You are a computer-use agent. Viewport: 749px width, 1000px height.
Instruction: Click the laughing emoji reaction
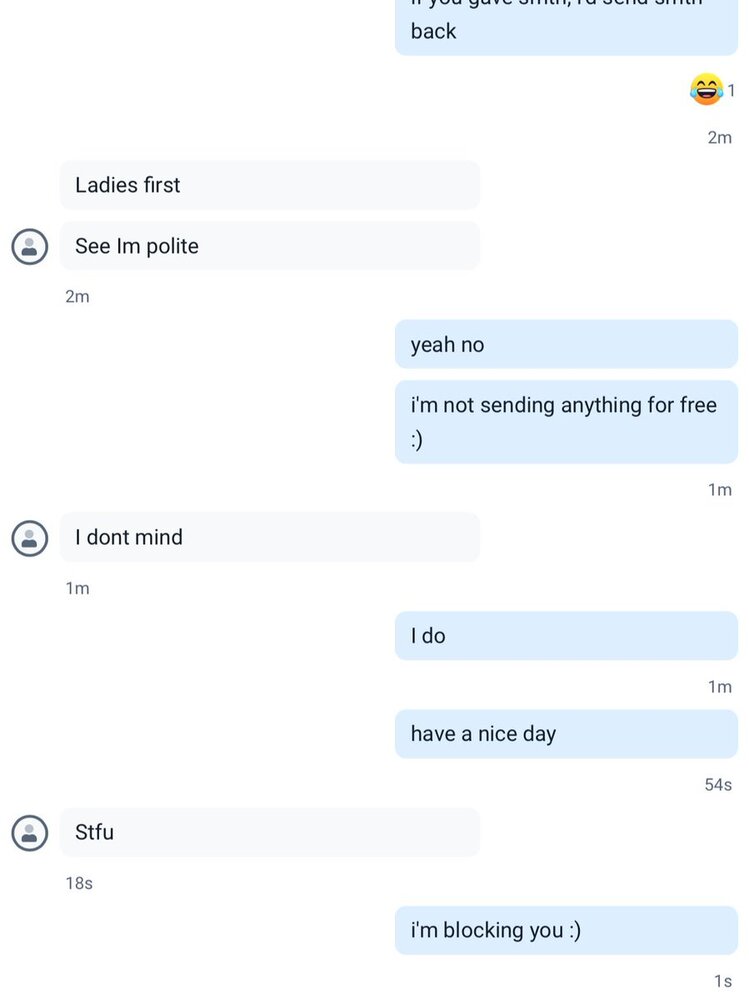tap(706, 90)
